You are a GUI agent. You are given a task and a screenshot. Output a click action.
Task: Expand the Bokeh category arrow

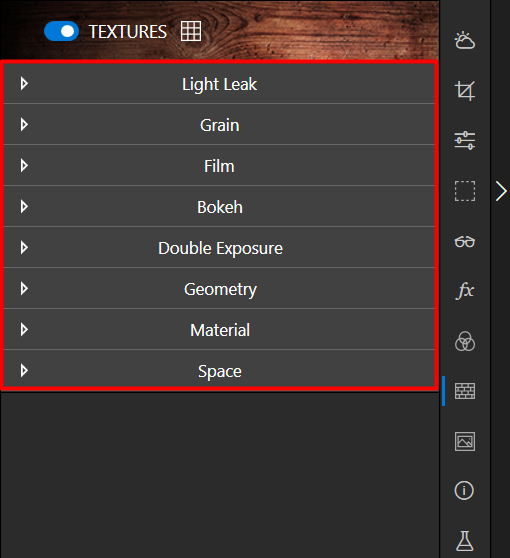point(24,206)
